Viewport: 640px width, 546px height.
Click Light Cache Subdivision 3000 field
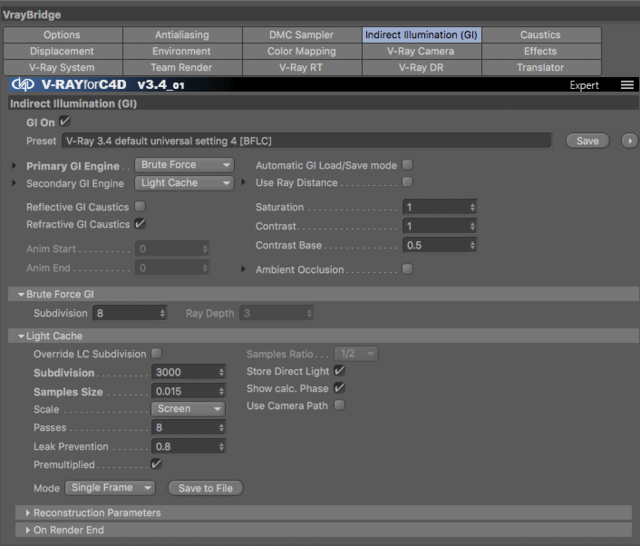coord(188,372)
